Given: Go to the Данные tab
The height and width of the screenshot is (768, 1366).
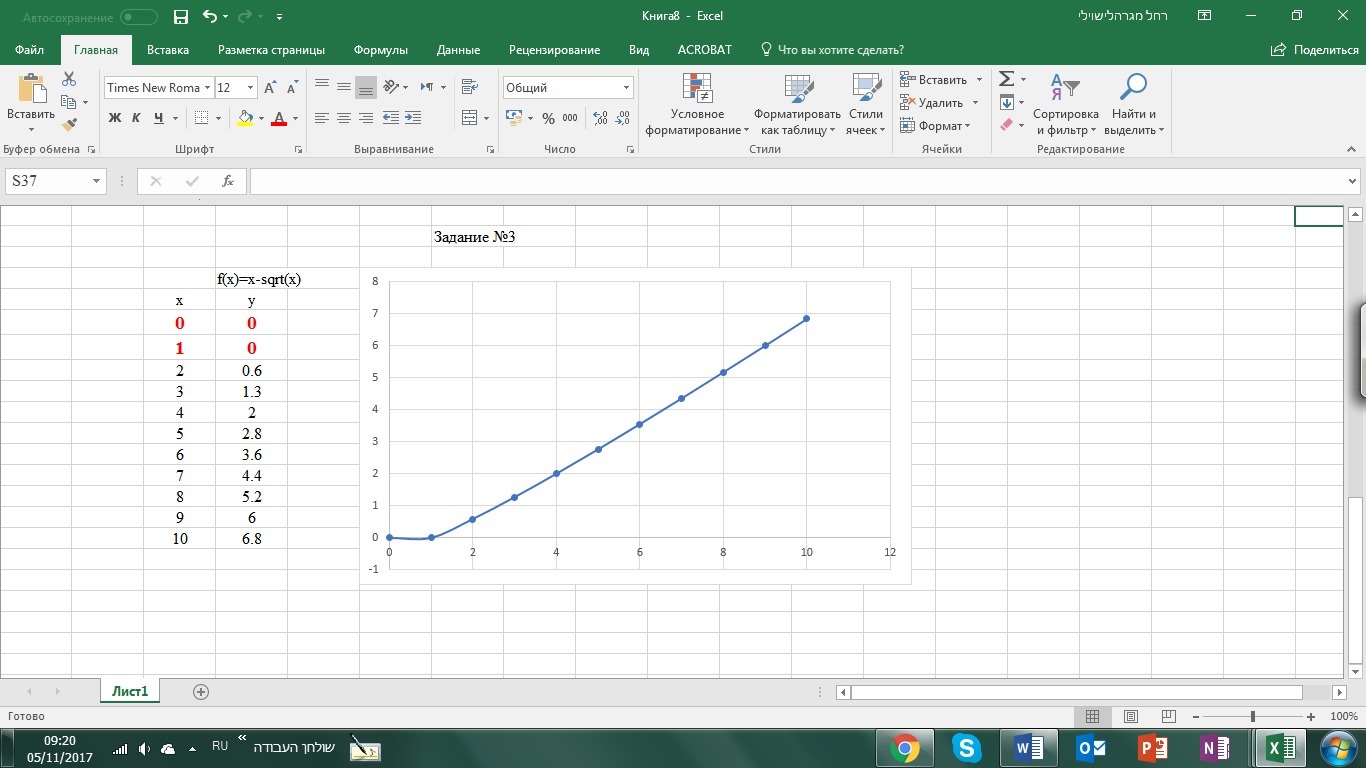Looking at the screenshot, I should click(x=458, y=50).
